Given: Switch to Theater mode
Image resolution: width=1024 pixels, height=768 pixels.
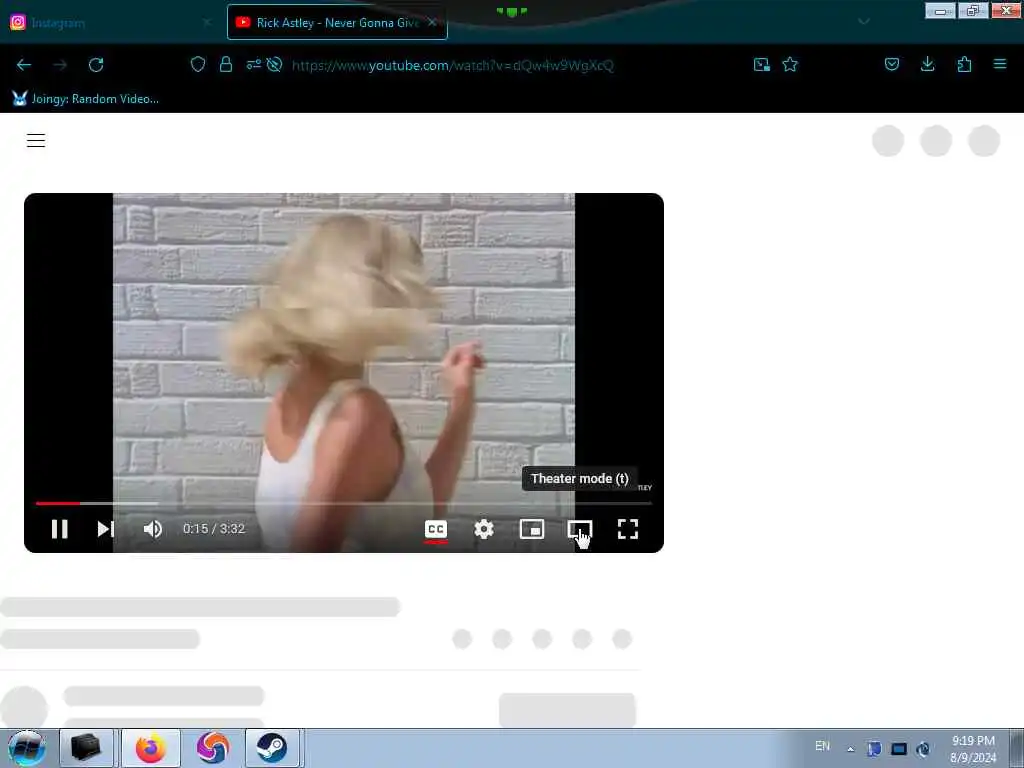Looking at the screenshot, I should pyautogui.click(x=579, y=529).
